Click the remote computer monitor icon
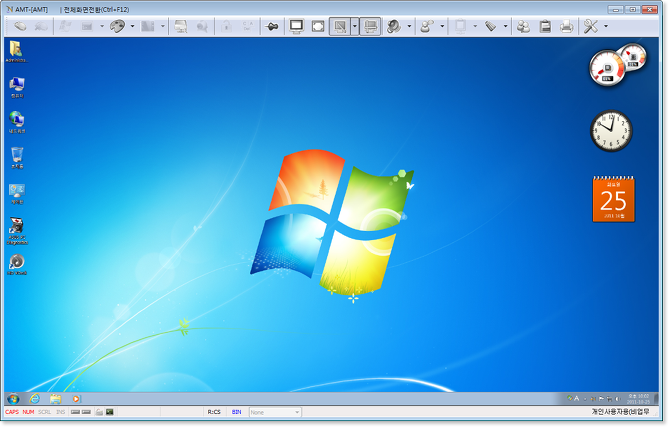The width and height of the screenshot is (670, 429). (x=181, y=26)
